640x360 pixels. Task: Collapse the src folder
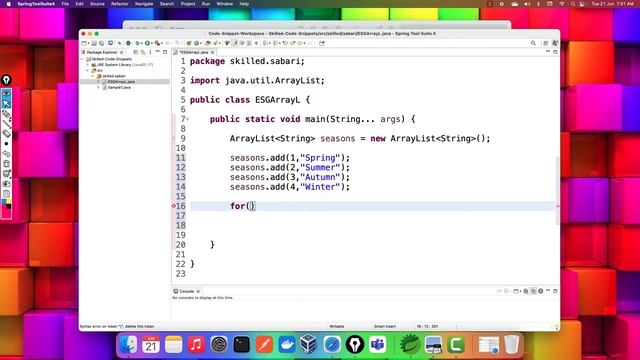coord(88,71)
